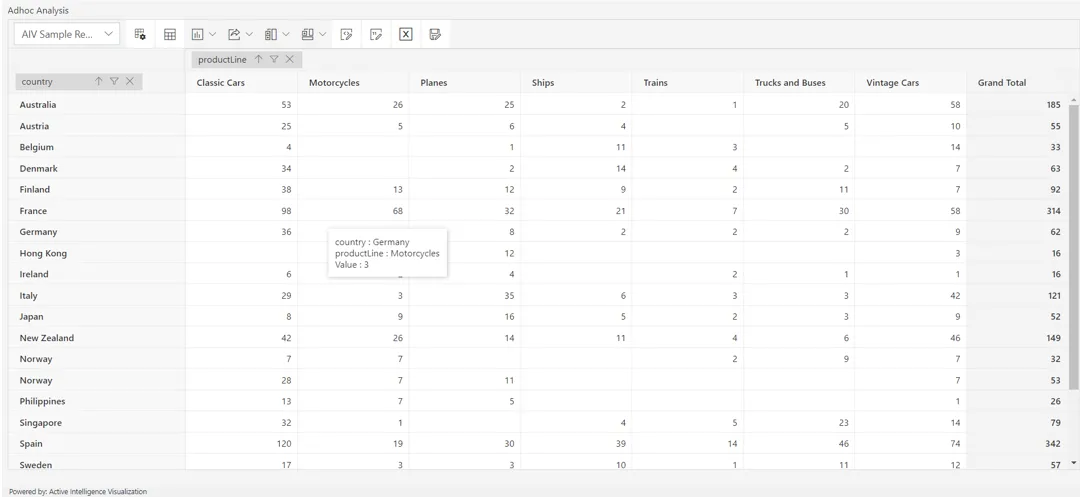Click the row totals layout icon
The width and height of the screenshot is (1080, 497).
[307, 34]
